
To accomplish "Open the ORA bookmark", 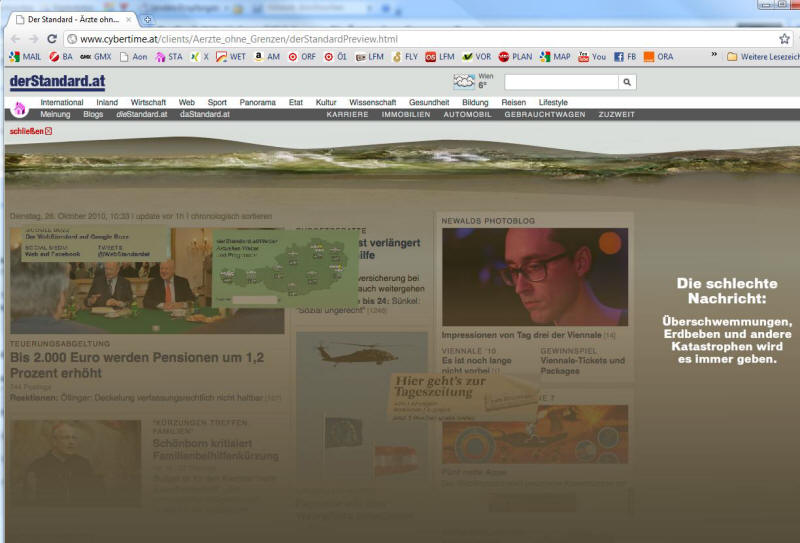I will point(659,57).
